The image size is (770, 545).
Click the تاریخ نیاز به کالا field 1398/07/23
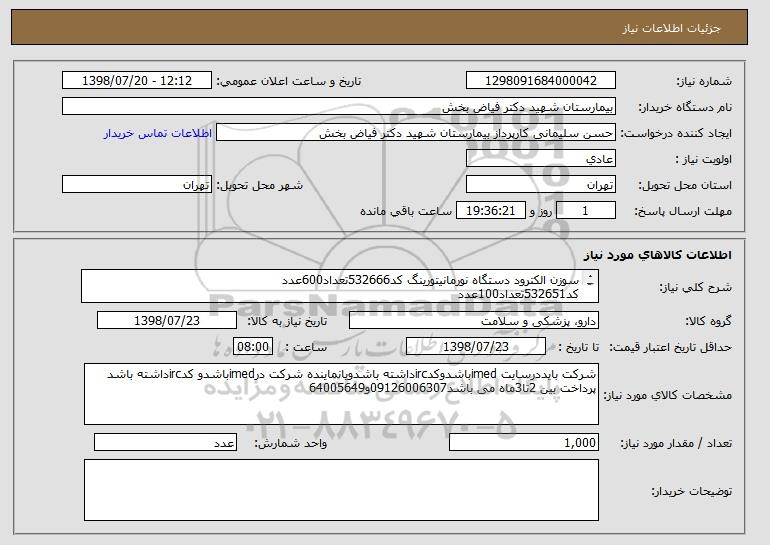(x=167, y=321)
